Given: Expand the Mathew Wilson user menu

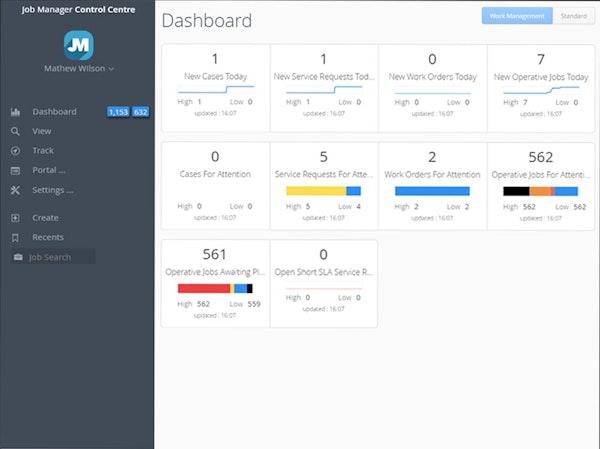Looking at the screenshot, I should 78,69.
